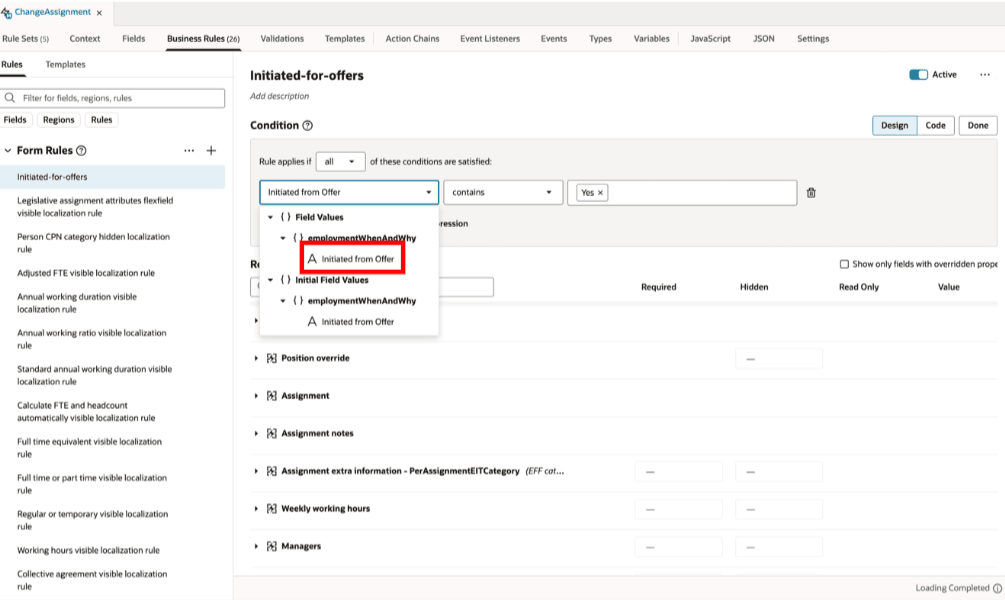Expand the Assignment region
The image size is (1005, 600).
tap(256, 396)
